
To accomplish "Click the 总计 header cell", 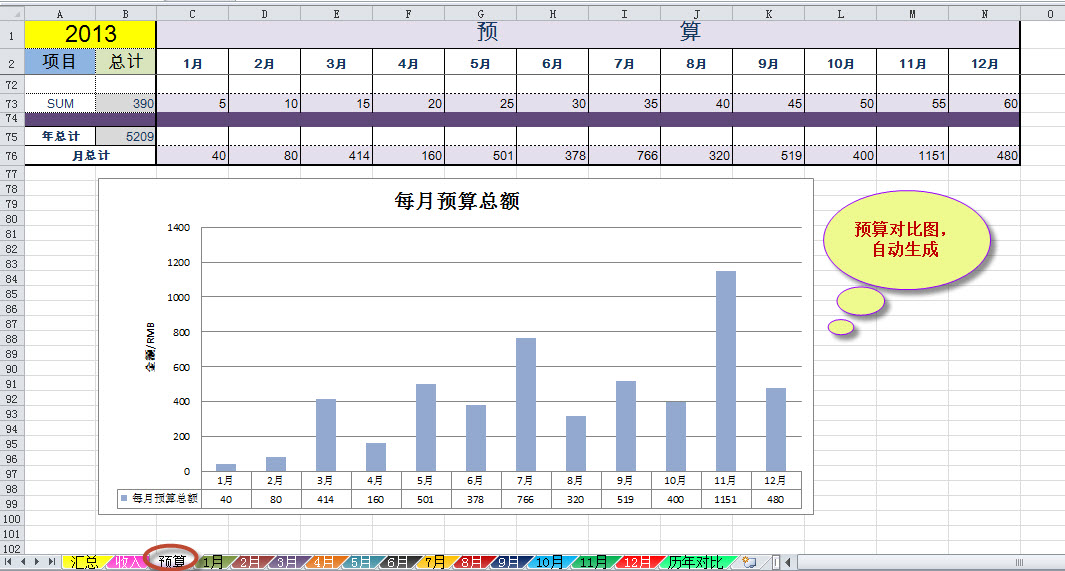I will tap(126, 62).
